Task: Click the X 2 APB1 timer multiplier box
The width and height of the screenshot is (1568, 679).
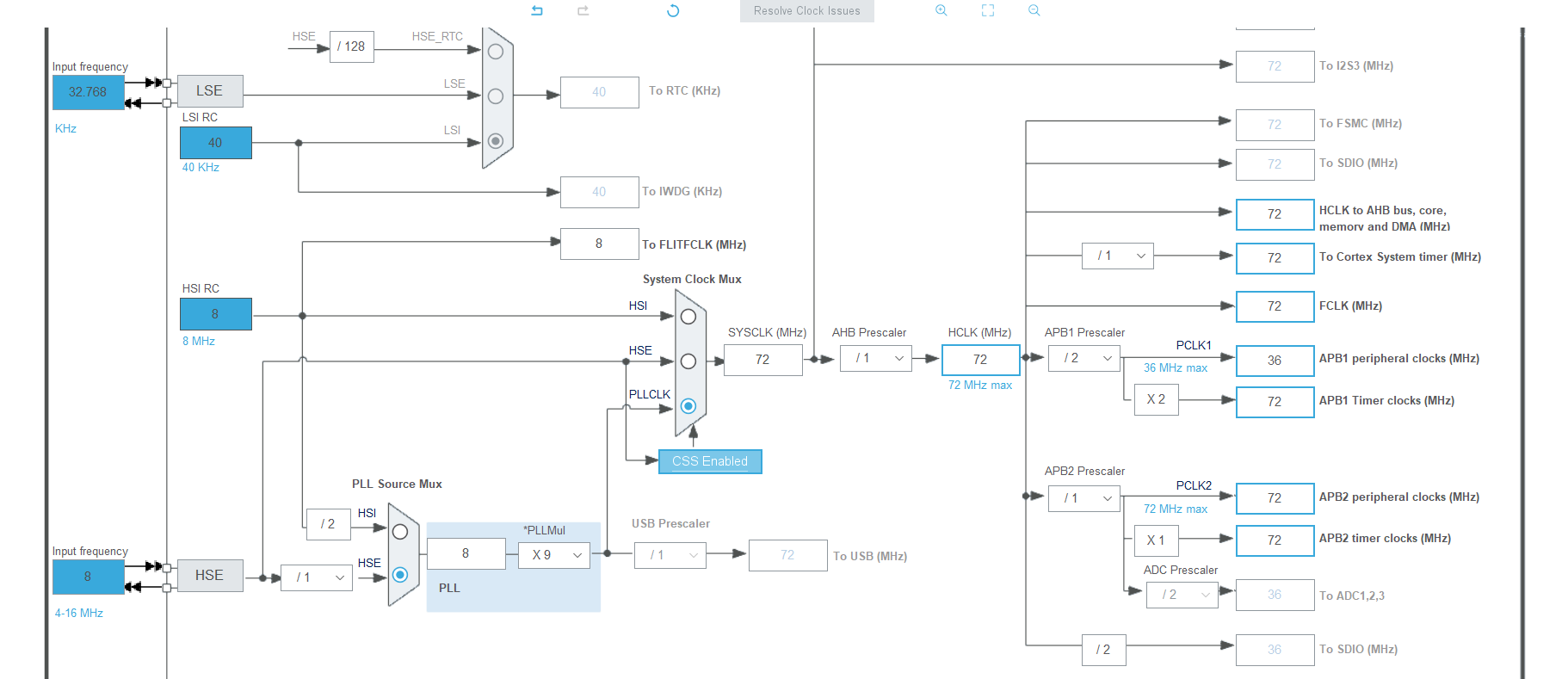Action: click(x=1156, y=399)
